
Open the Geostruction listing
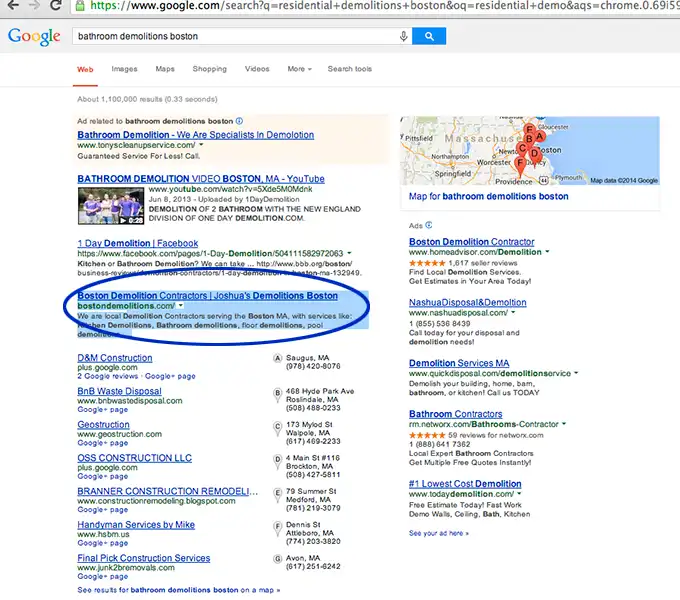pos(103,424)
